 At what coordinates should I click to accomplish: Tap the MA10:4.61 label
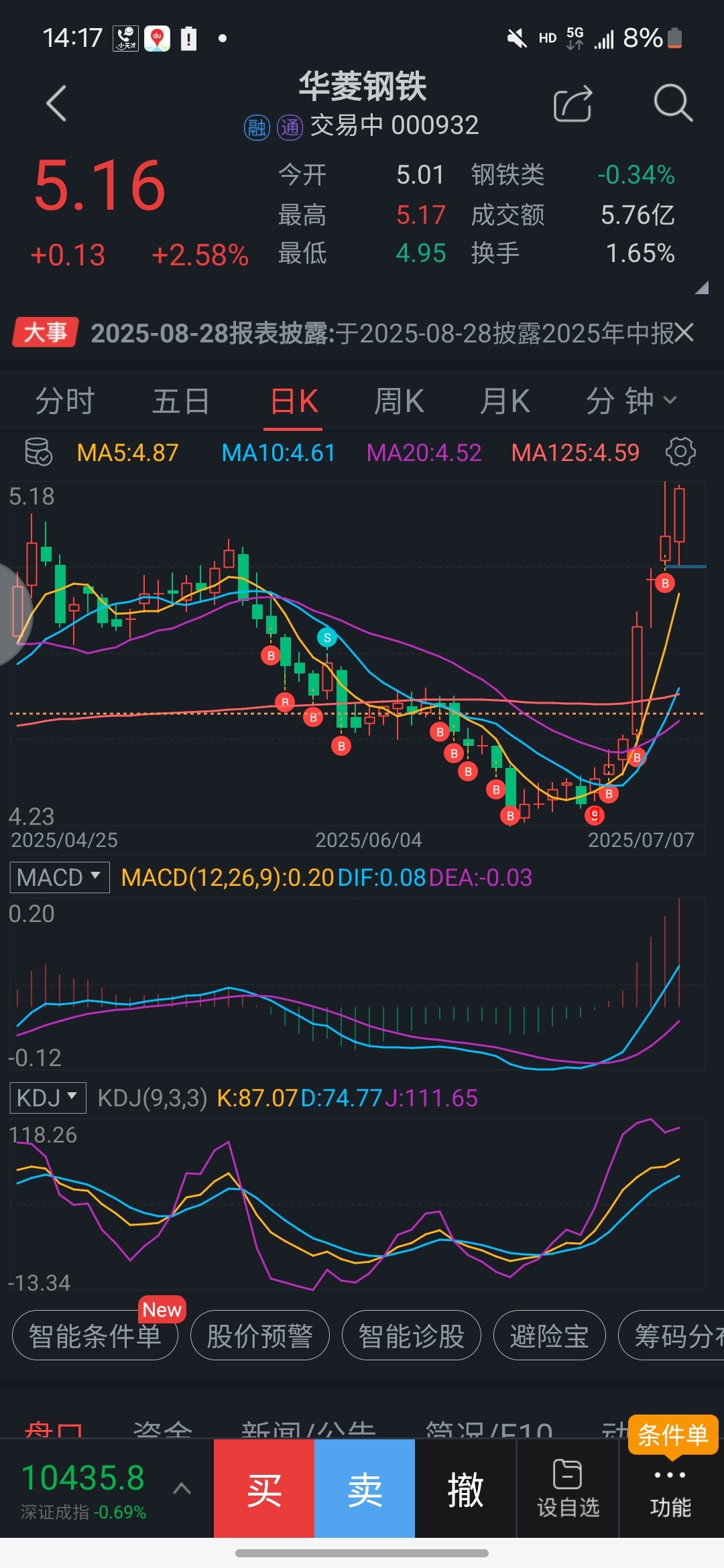278,453
